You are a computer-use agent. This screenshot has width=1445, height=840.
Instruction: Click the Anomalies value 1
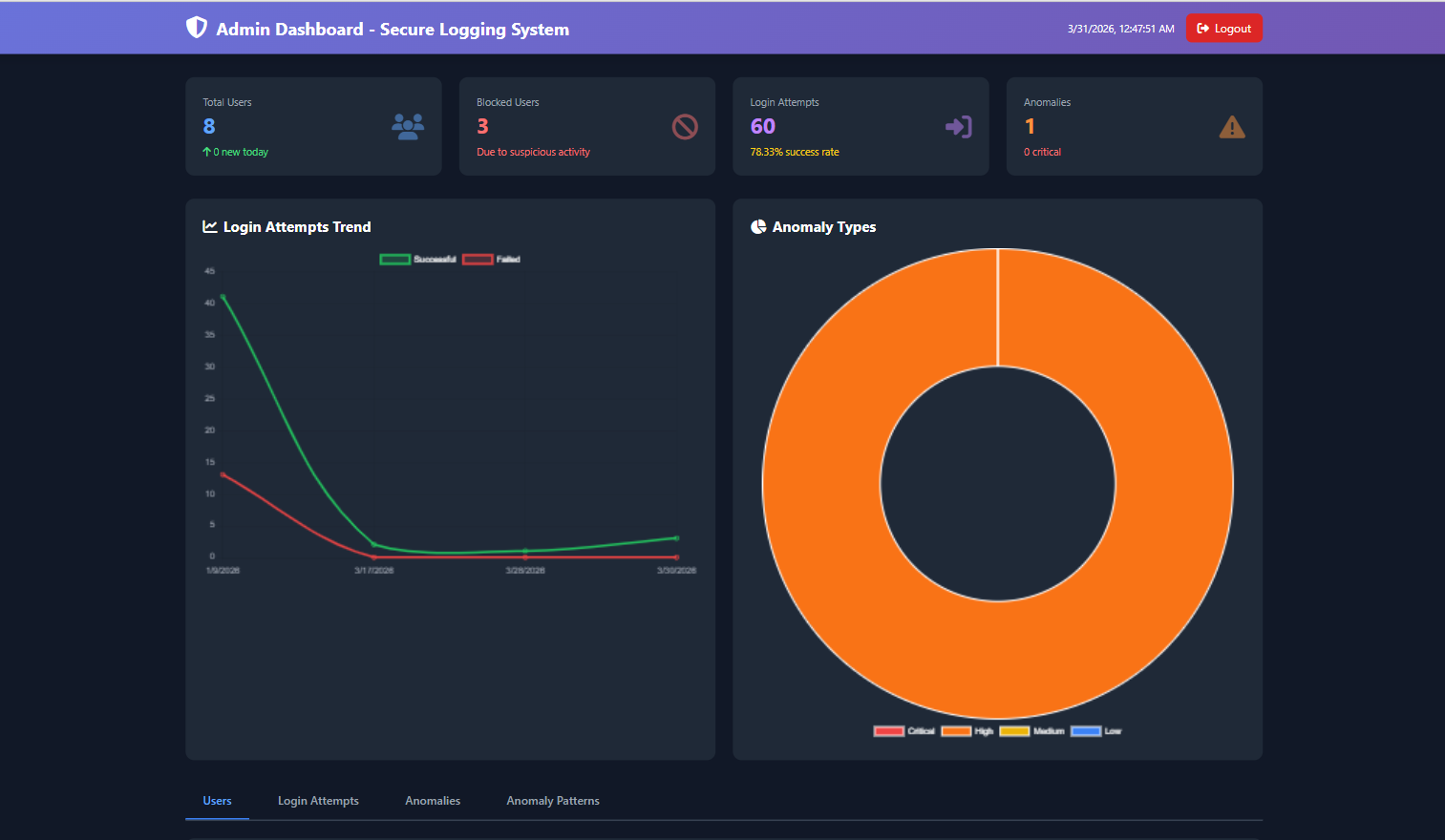pyautogui.click(x=1030, y=126)
